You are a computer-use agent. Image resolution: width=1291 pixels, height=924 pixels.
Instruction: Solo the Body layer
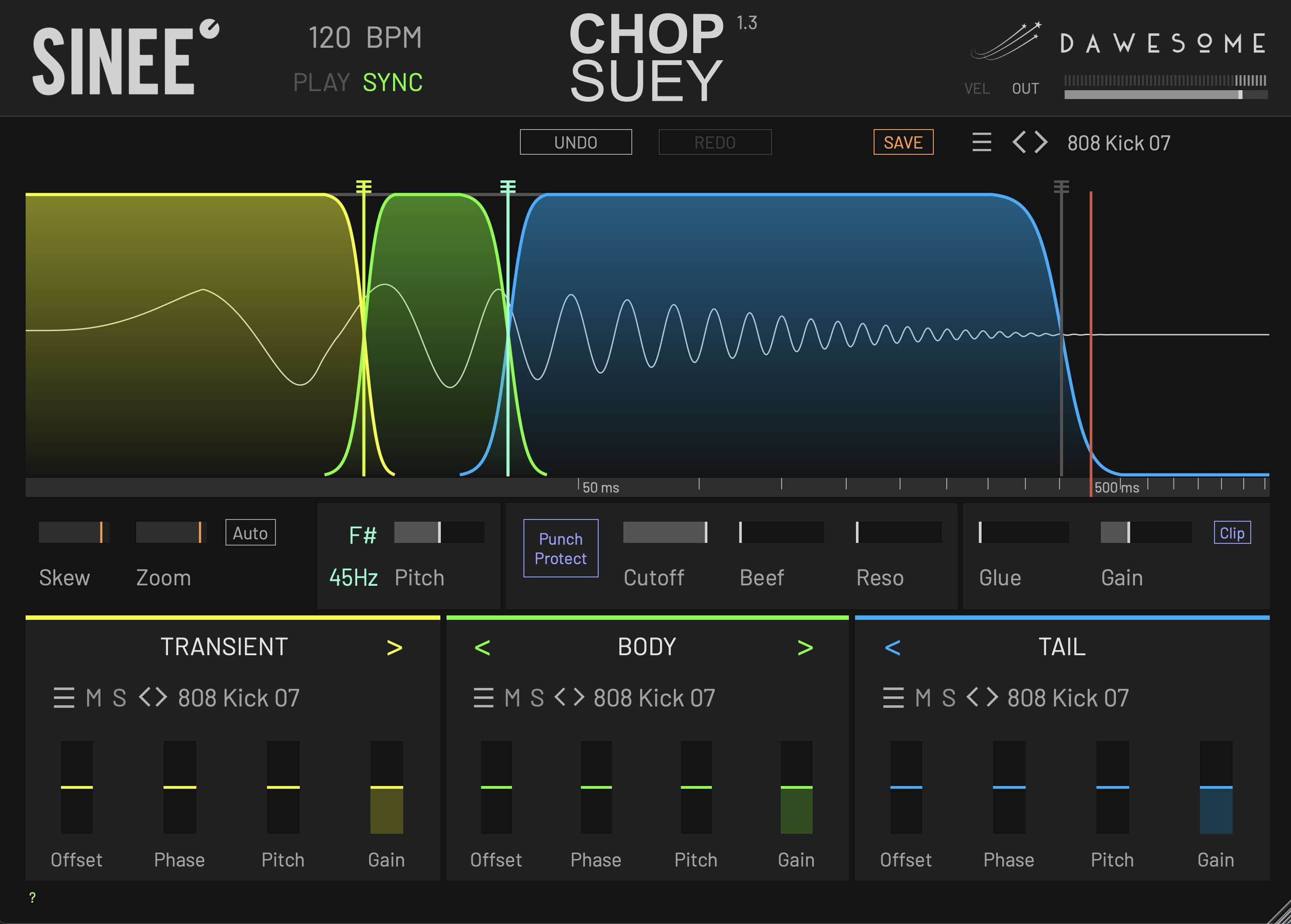point(537,698)
